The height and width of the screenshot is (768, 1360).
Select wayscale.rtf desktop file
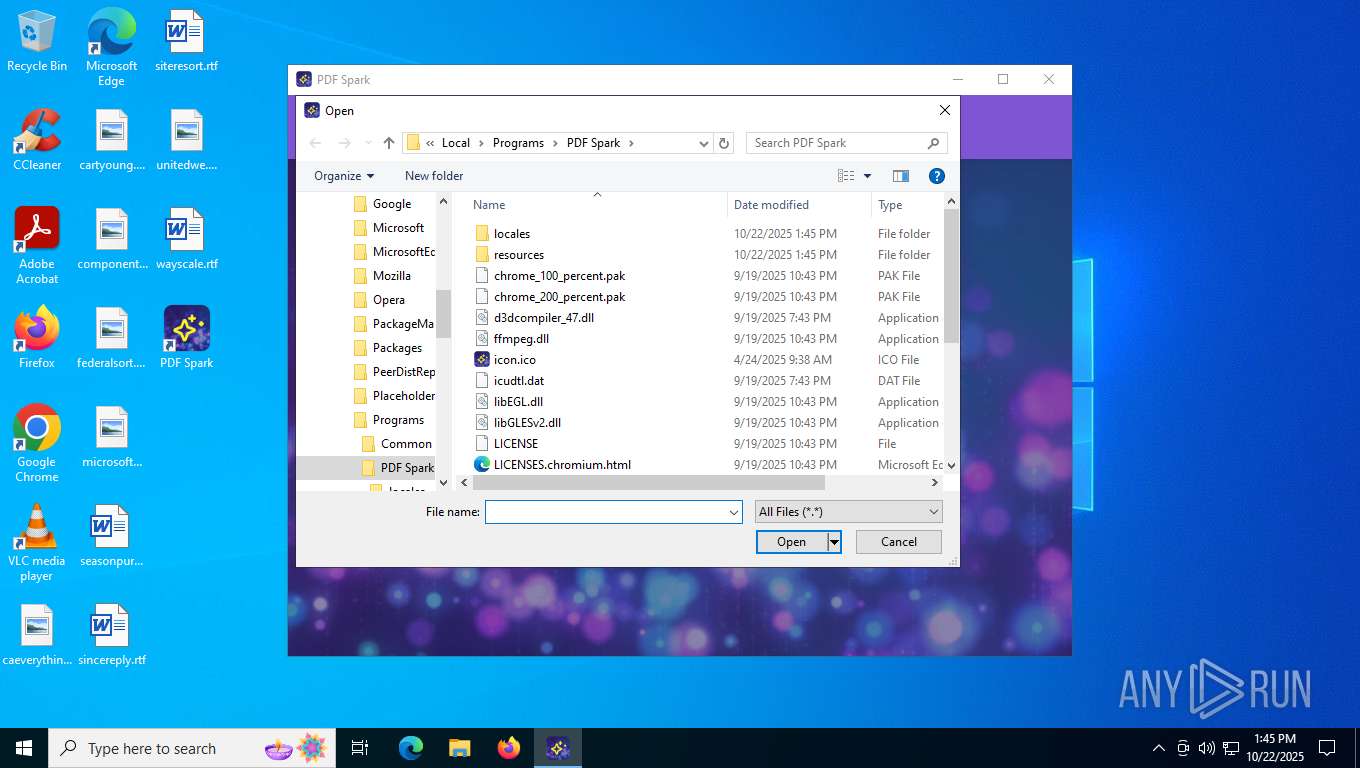click(x=186, y=239)
